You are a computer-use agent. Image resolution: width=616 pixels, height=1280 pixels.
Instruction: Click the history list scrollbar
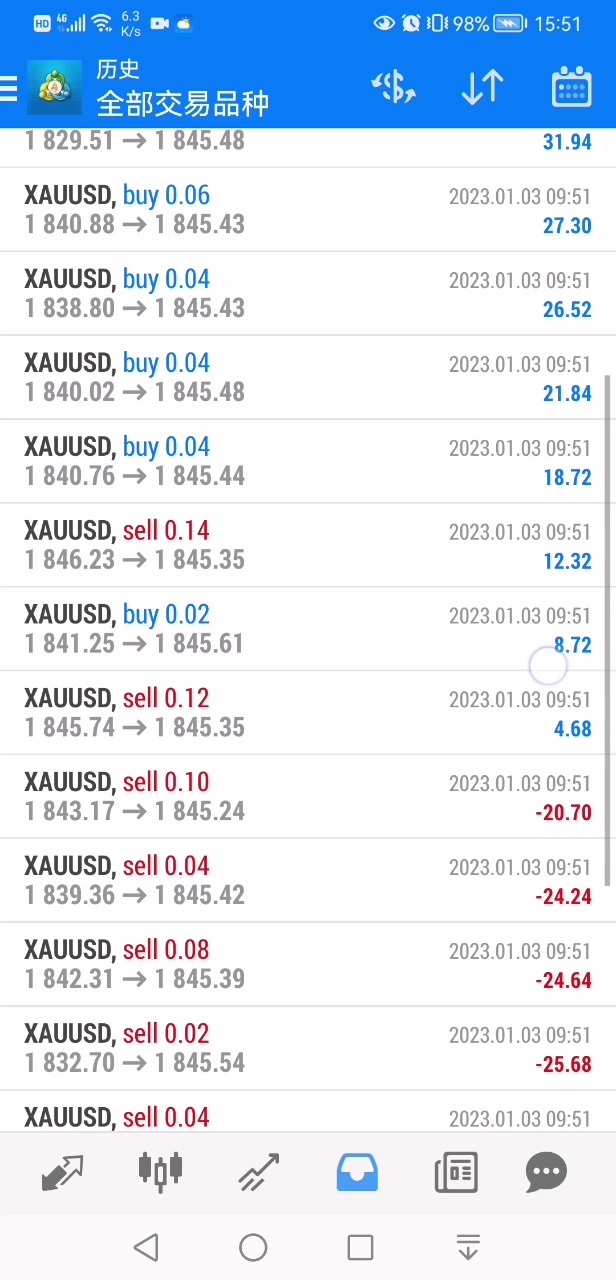609,630
